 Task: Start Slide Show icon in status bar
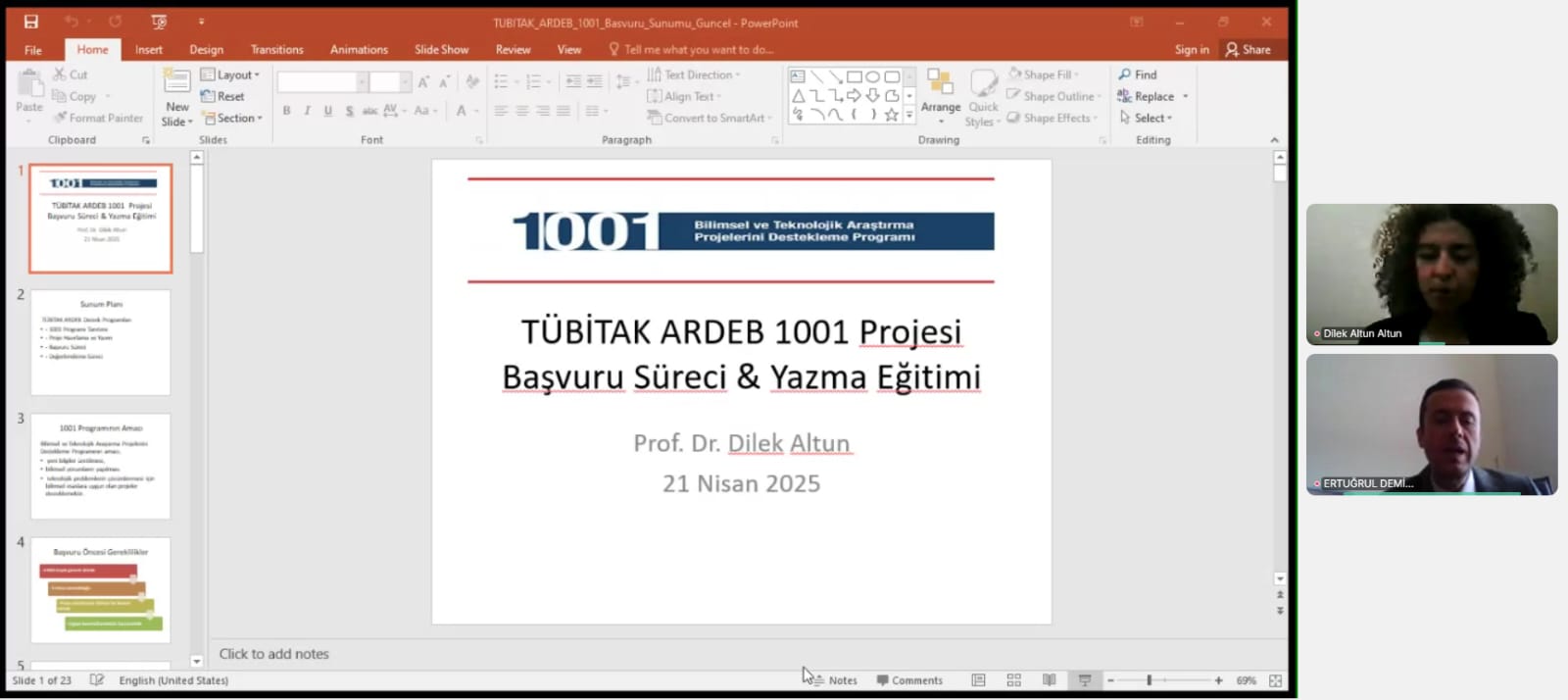[x=1084, y=680]
